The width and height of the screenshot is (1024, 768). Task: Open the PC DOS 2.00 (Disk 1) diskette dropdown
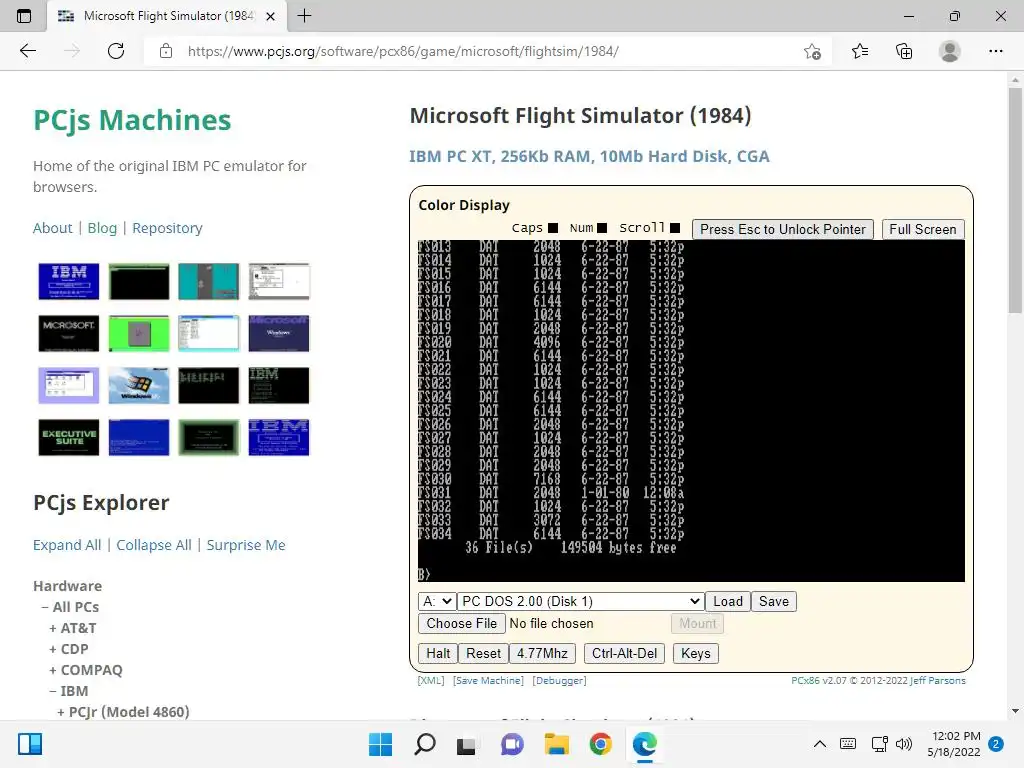581,601
